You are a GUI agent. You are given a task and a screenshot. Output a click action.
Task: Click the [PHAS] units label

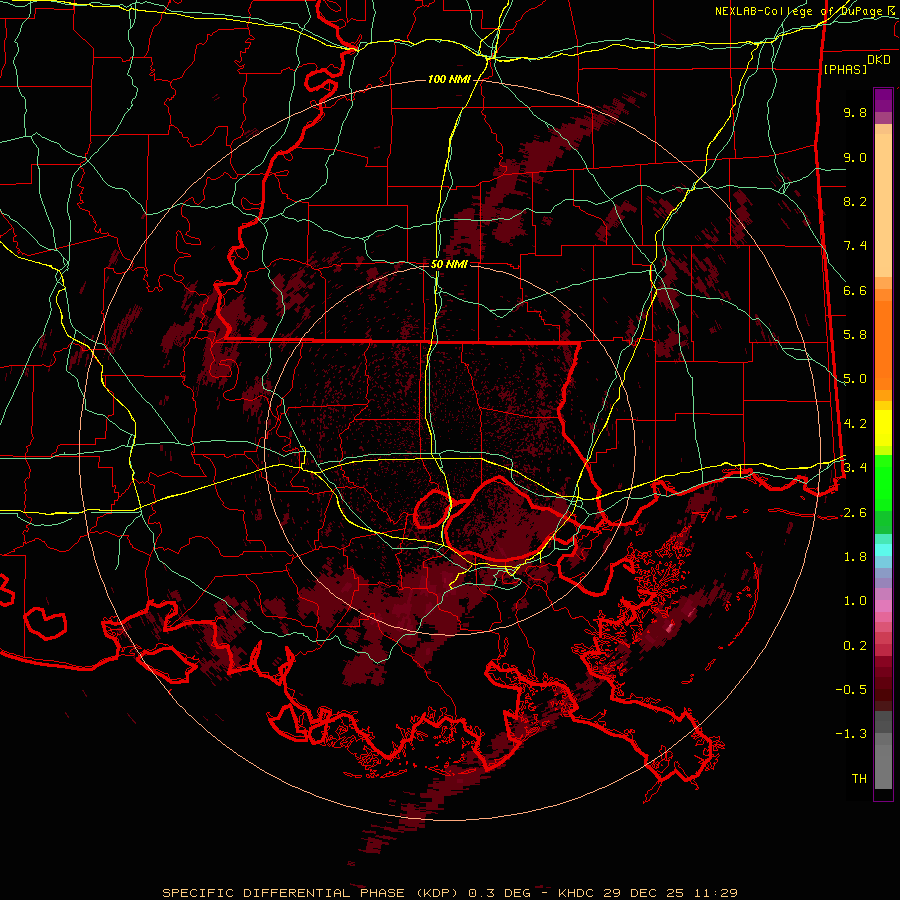[845, 69]
